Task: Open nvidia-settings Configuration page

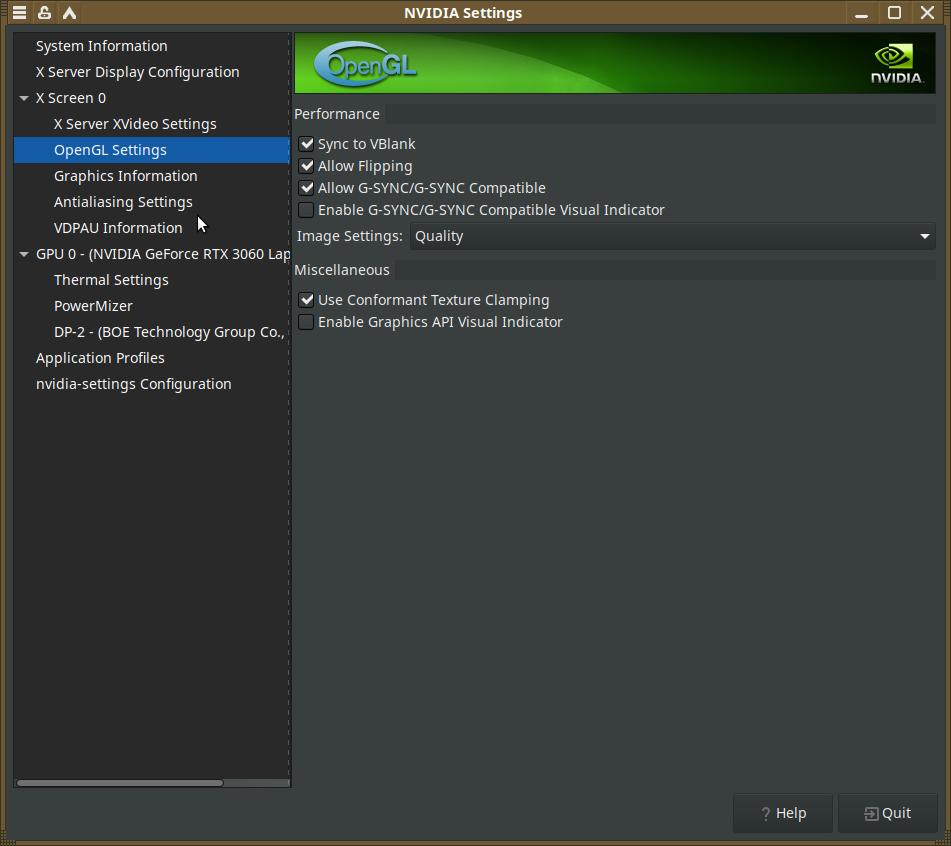Action: (x=133, y=384)
